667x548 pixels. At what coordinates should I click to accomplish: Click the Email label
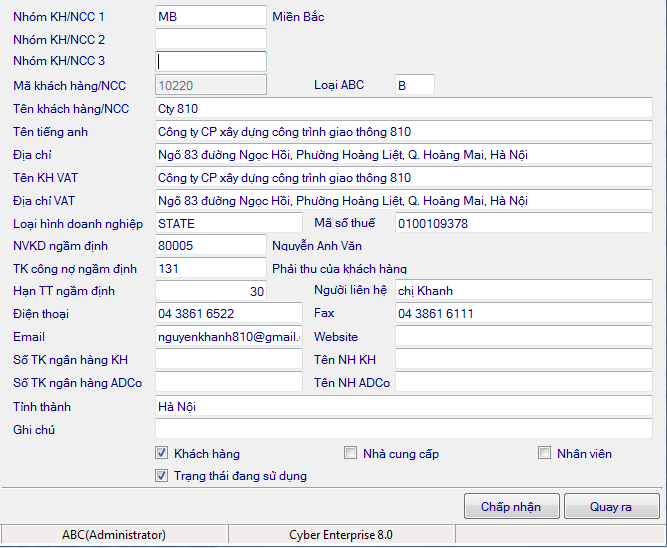click(x=29, y=337)
